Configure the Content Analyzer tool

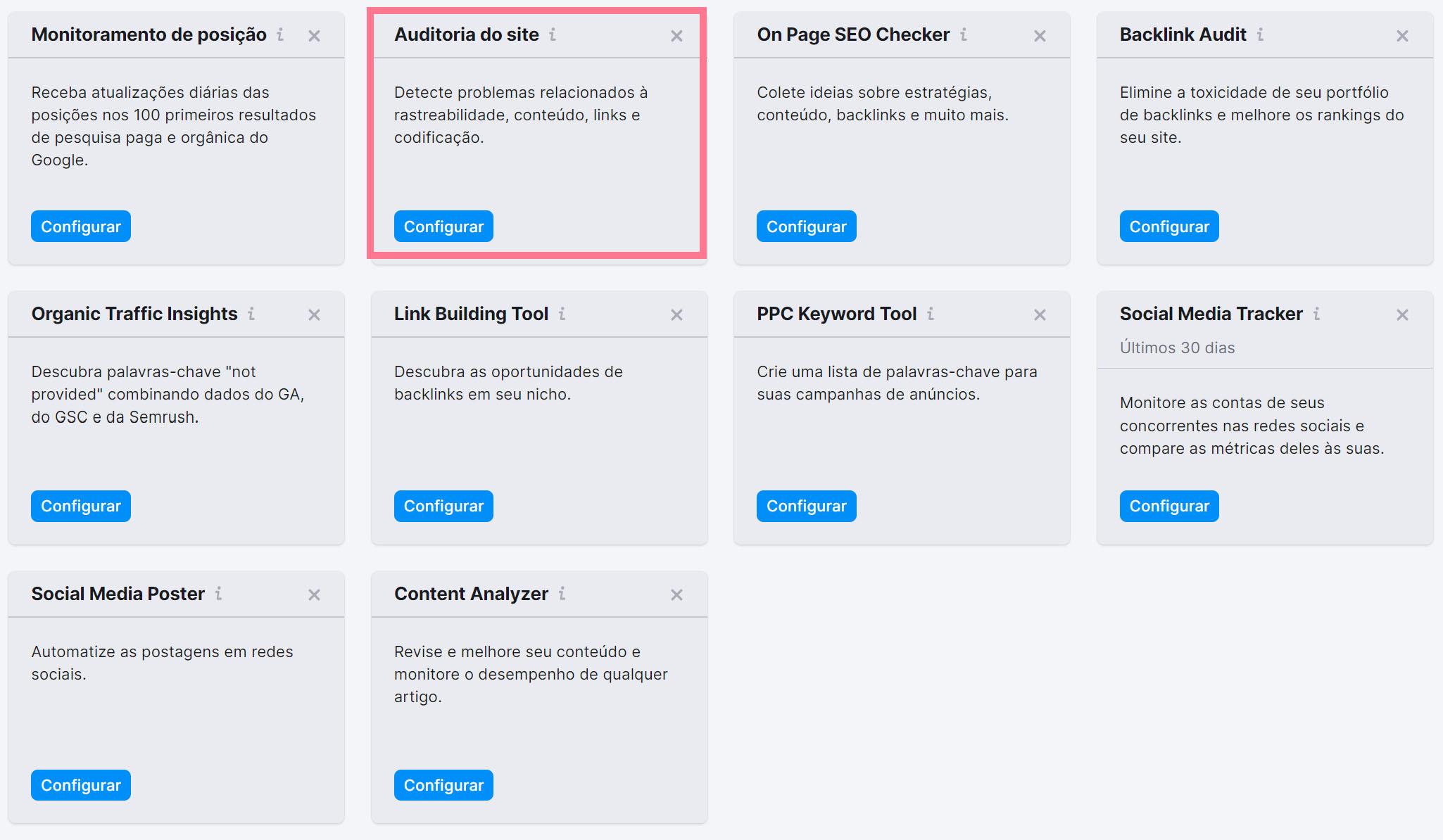[x=443, y=785]
